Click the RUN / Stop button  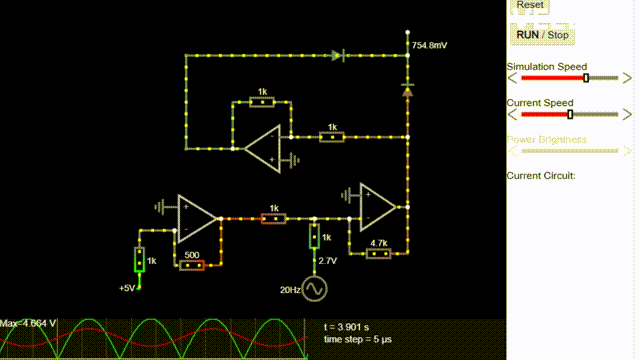pos(542,35)
